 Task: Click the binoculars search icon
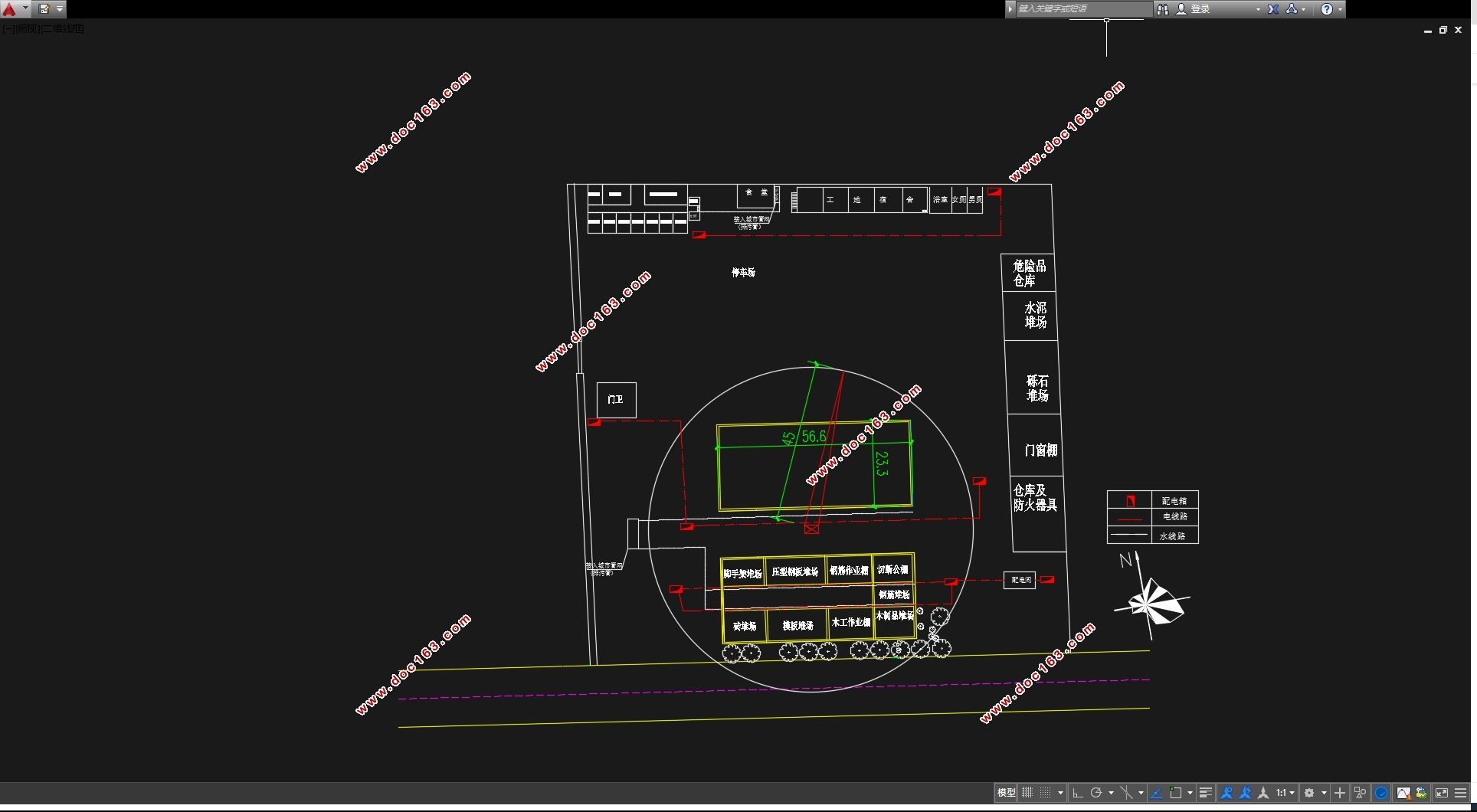pos(1163,9)
